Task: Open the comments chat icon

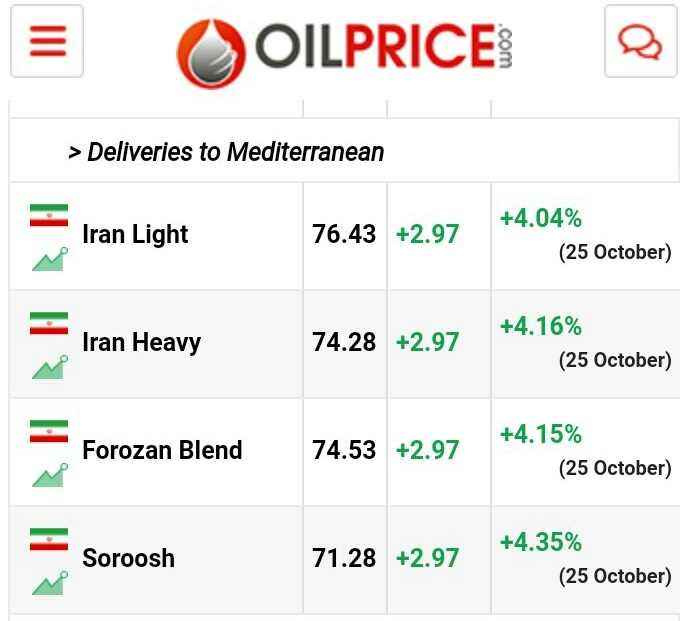Action: (640, 42)
